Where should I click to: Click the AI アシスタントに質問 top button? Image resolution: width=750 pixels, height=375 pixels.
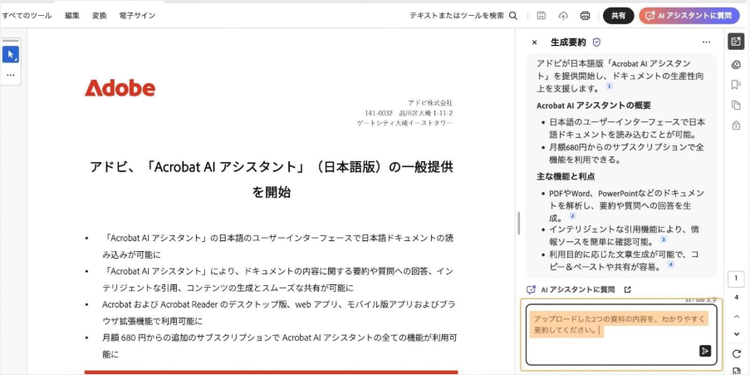pyautogui.click(x=689, y=16)
